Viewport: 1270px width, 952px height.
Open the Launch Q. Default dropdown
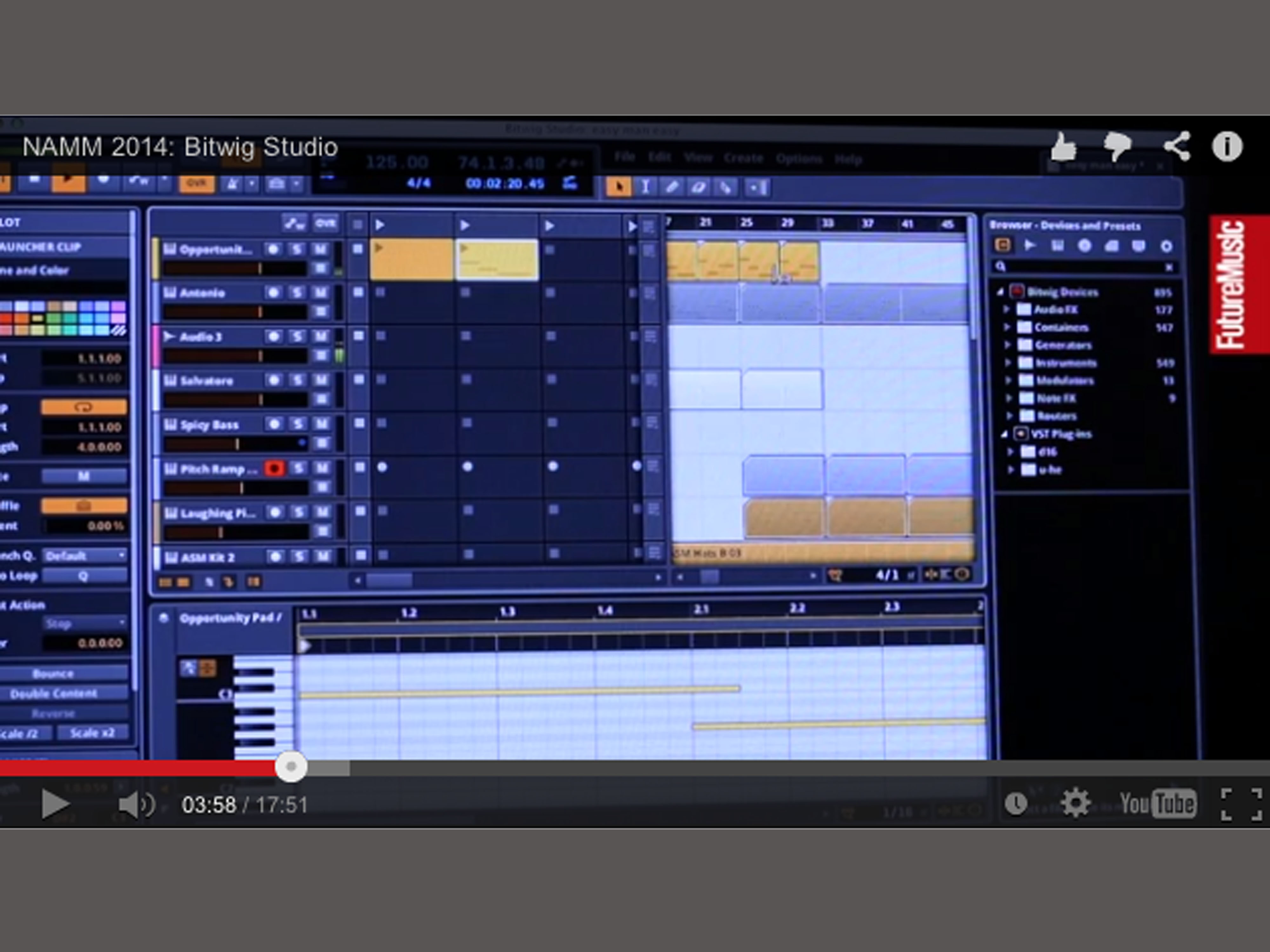[84, 555]
